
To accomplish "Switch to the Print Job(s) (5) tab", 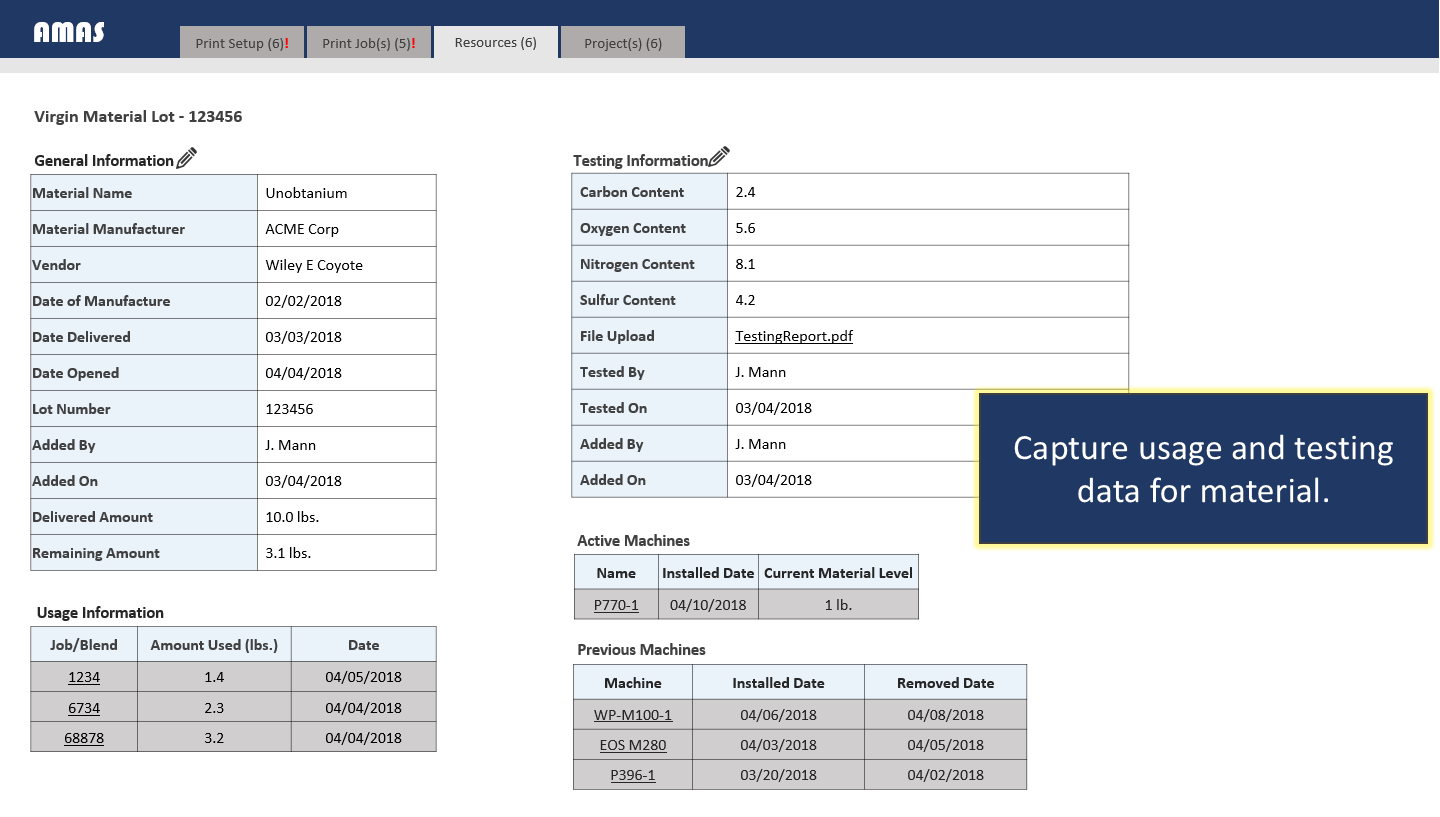I will (x=368, y=43).
